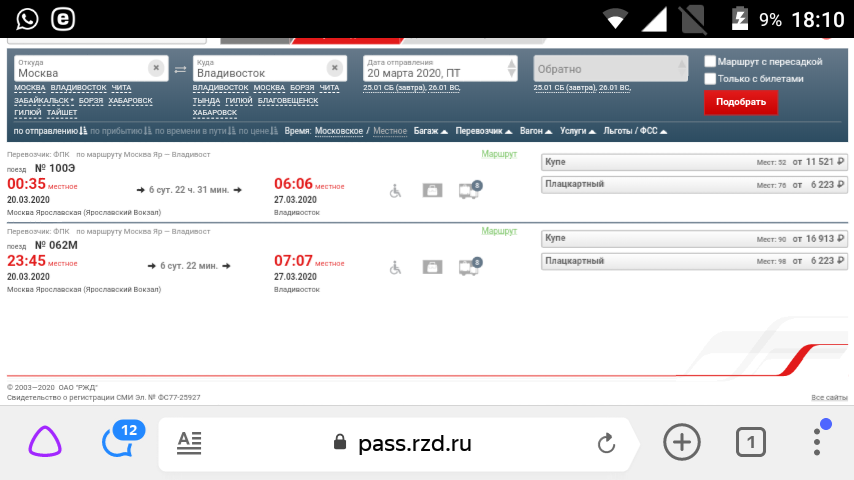Toggle Только с билетами checkbox

click(x=710, y=78)
